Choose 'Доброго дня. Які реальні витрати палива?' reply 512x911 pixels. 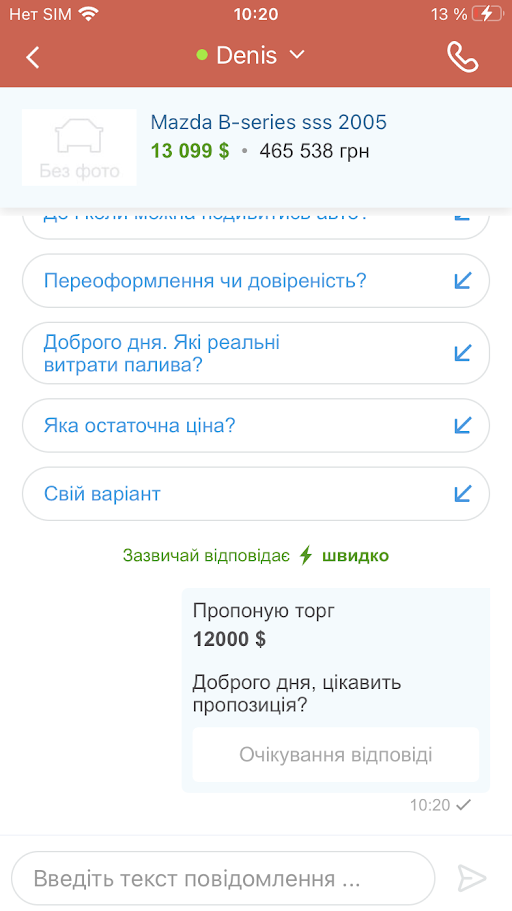(x=256, y=353)
